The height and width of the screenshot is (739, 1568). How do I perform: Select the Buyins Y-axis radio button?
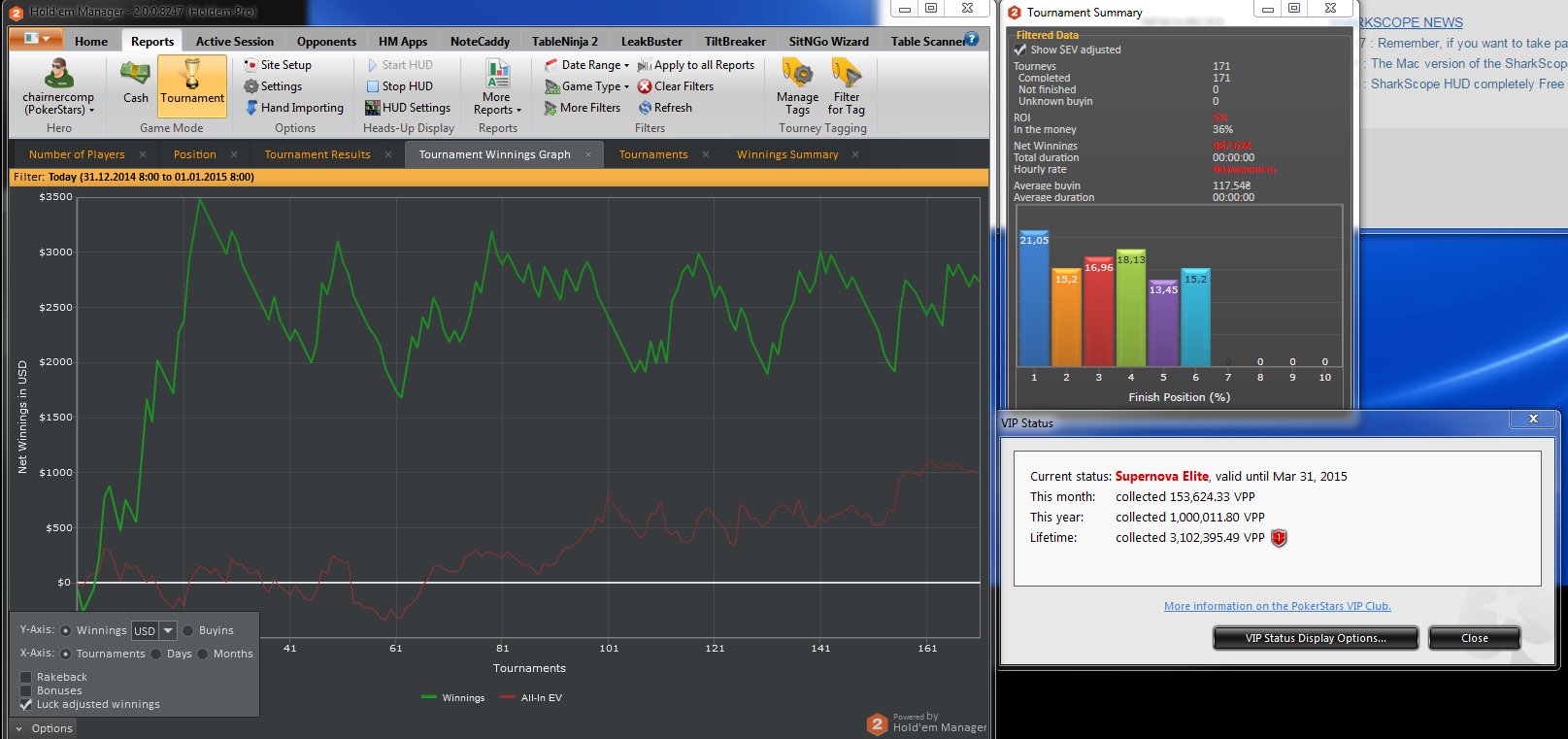pos(188,631)
